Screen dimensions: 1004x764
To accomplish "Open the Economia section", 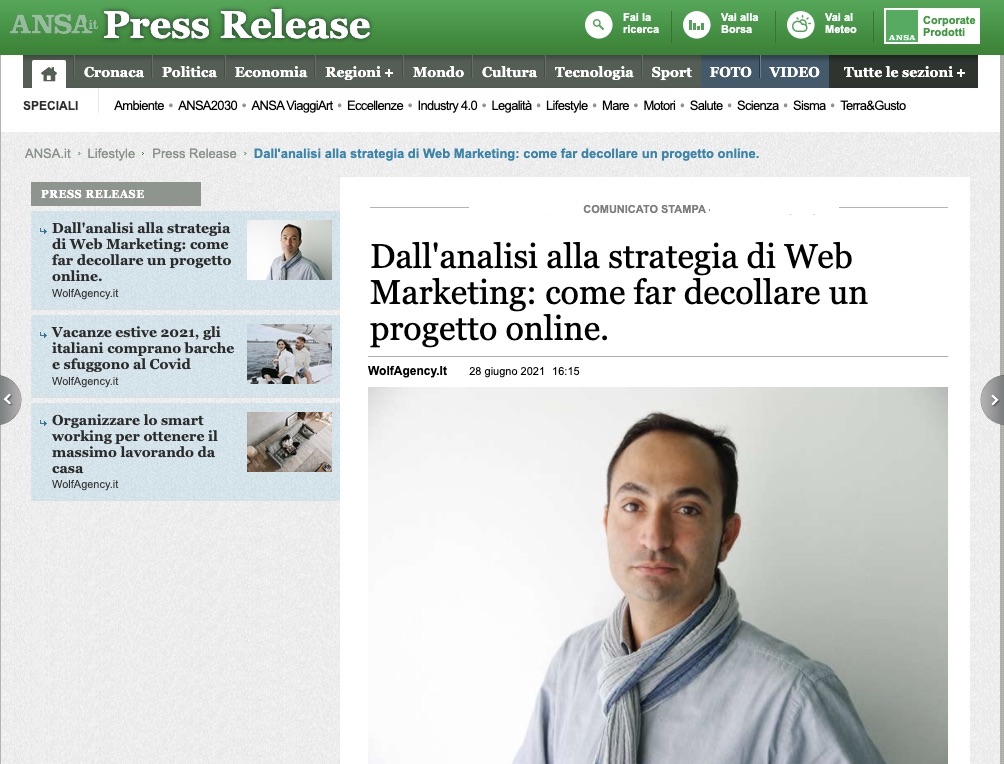I will [270, 72].
